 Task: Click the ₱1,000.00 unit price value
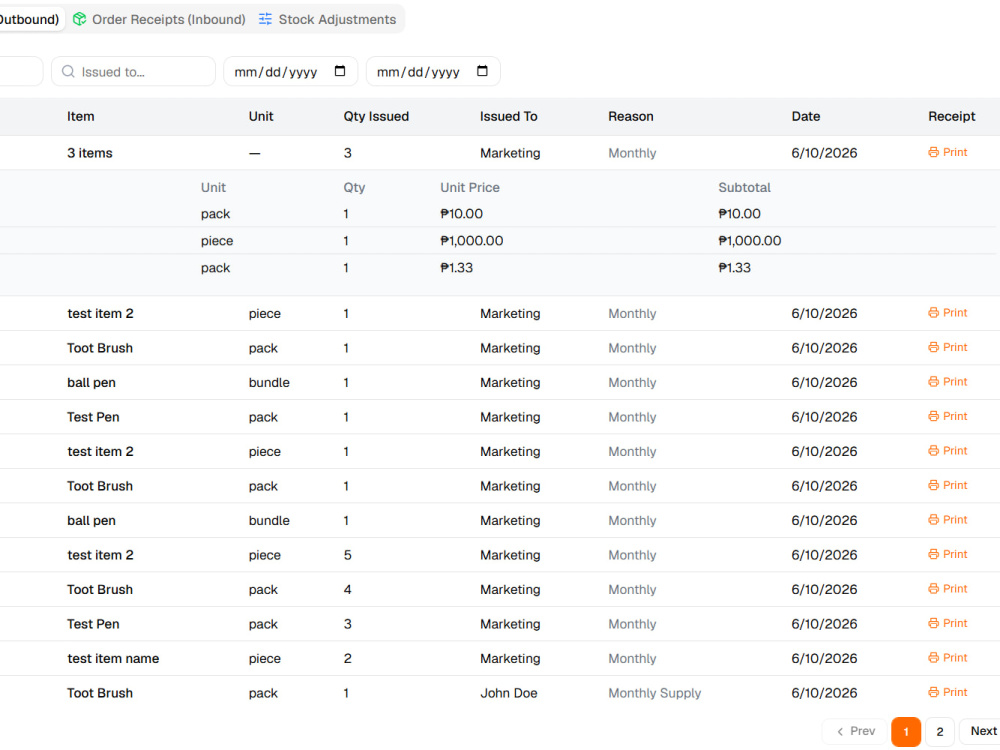tap(472, 241)
